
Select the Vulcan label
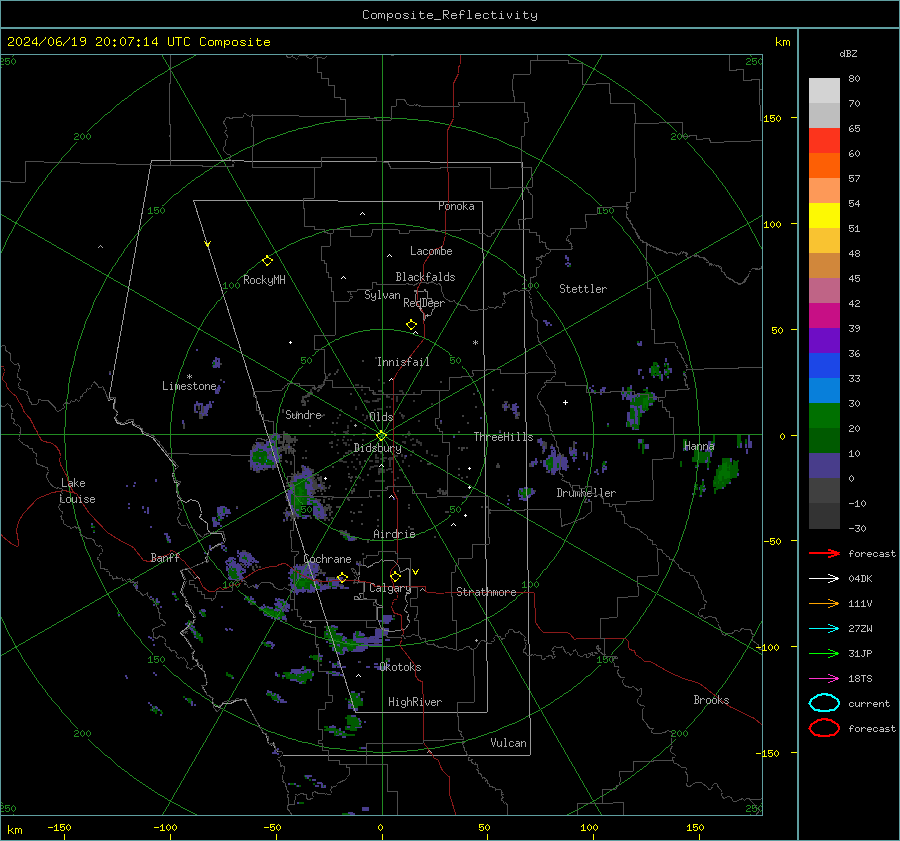[x=508, y=743]
